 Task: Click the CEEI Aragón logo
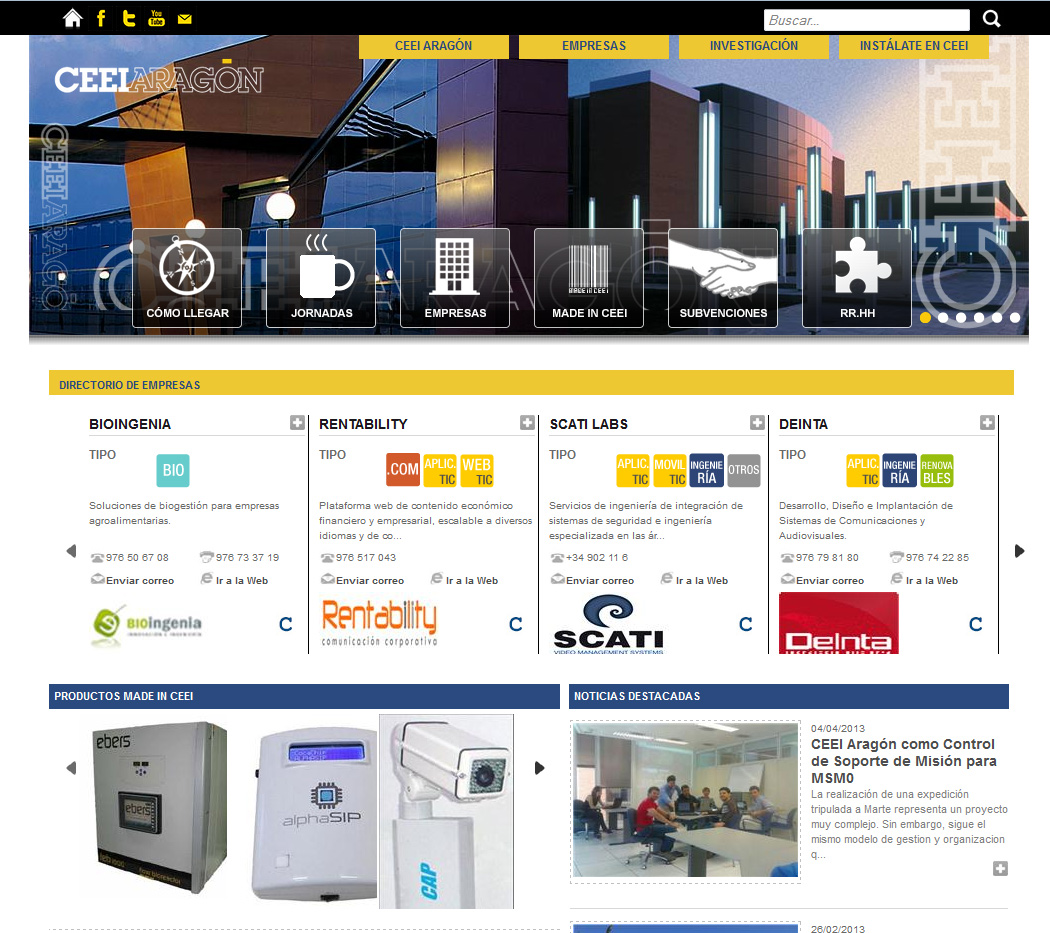coord(159,78)
